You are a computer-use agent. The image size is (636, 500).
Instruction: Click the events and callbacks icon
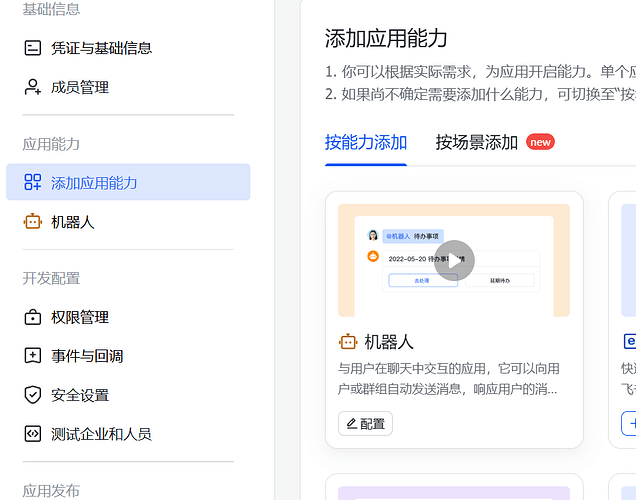point(32,356)
